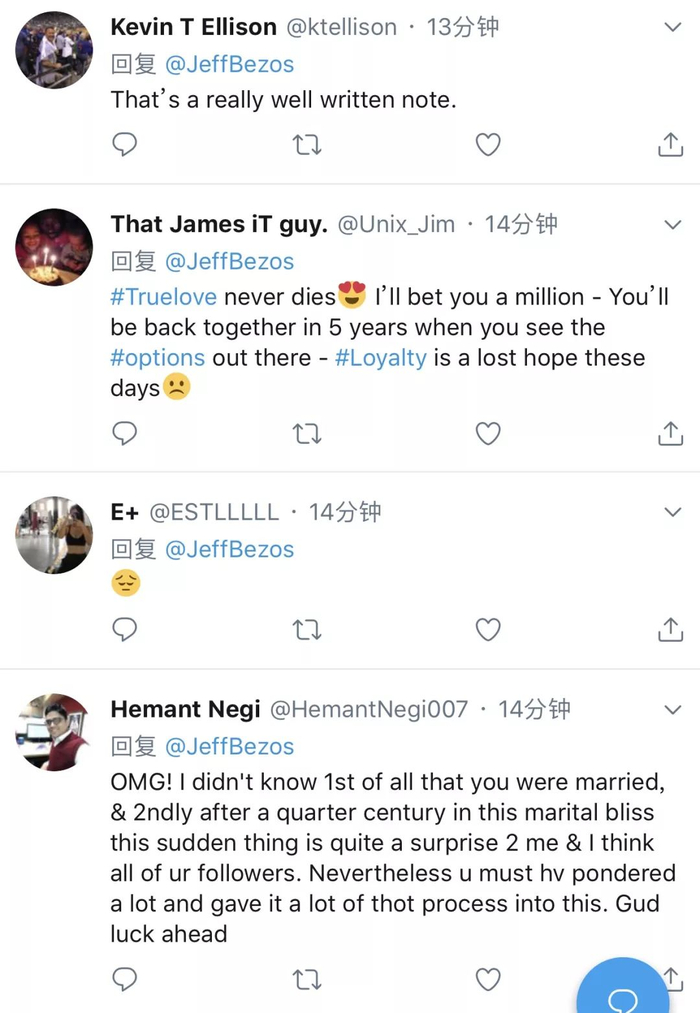This screenshot has width=700, height=1013.
Task: Retweet Kevin T Ellison's tweet
Action: pos(306,146)
